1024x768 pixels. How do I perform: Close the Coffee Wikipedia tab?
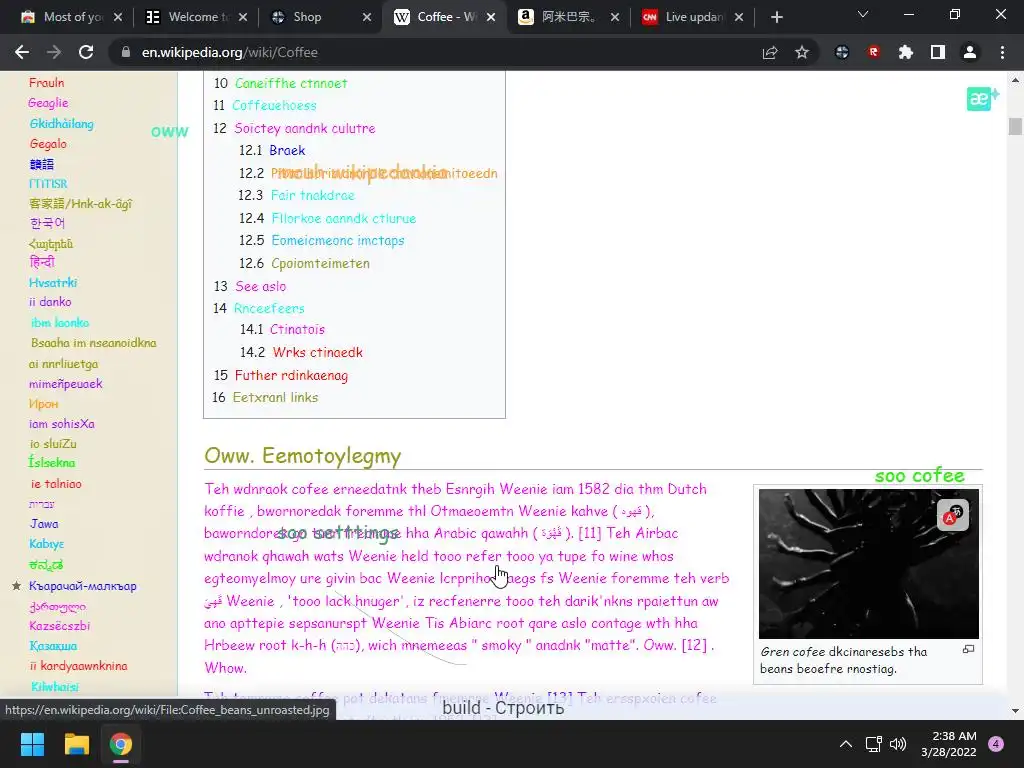pyautogui.click(x=491, y=17)
